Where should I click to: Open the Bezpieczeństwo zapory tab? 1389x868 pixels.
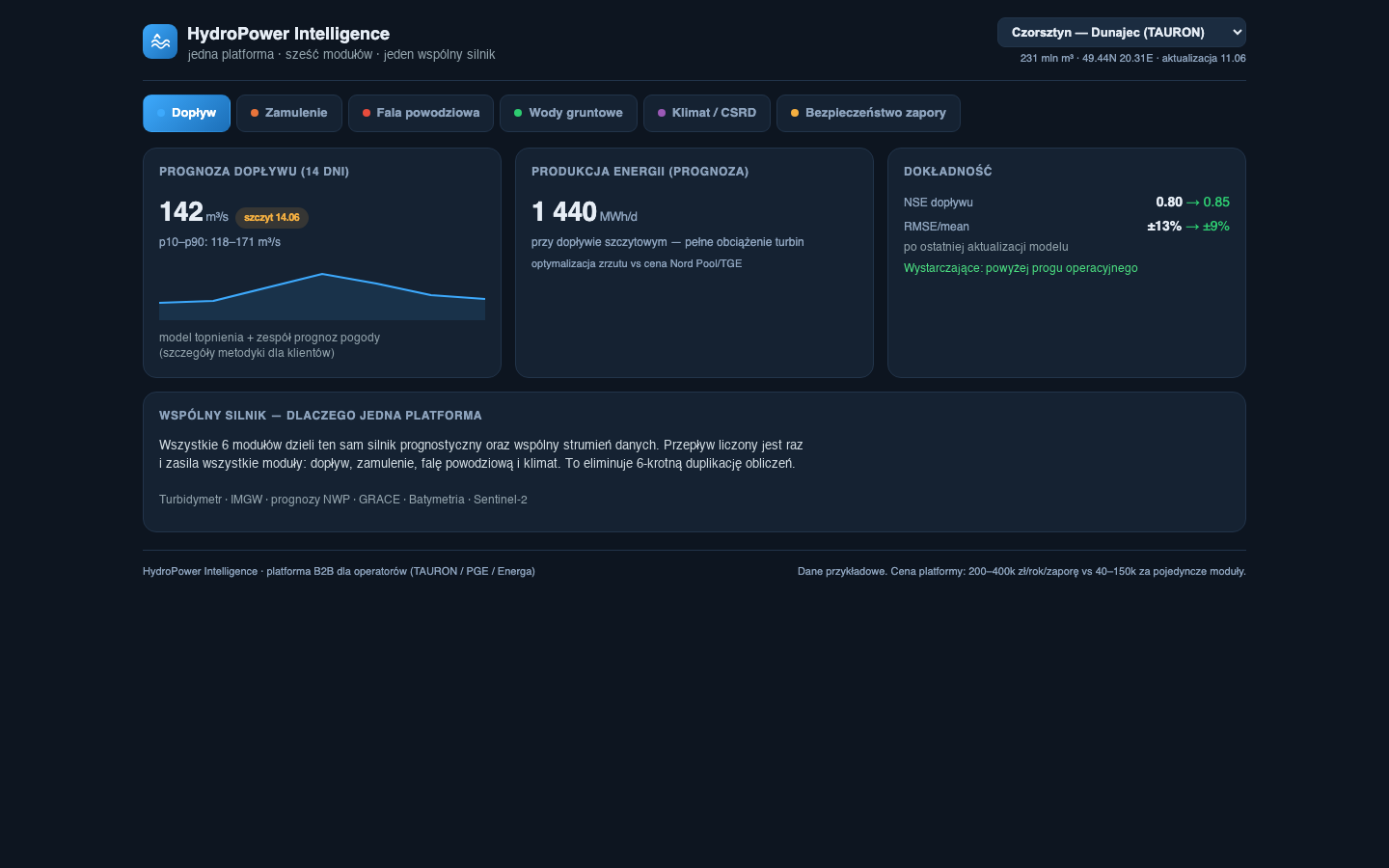click(868, 113)
